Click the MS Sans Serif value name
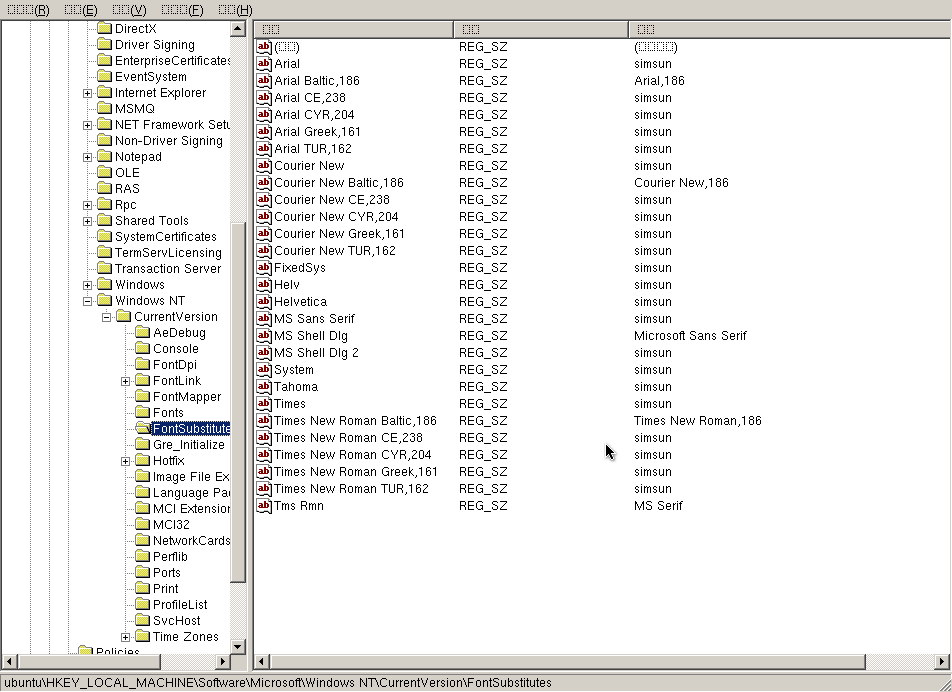The height and width of the screenshot is (692, 952). pyautogui.click(x=314, y=319)
